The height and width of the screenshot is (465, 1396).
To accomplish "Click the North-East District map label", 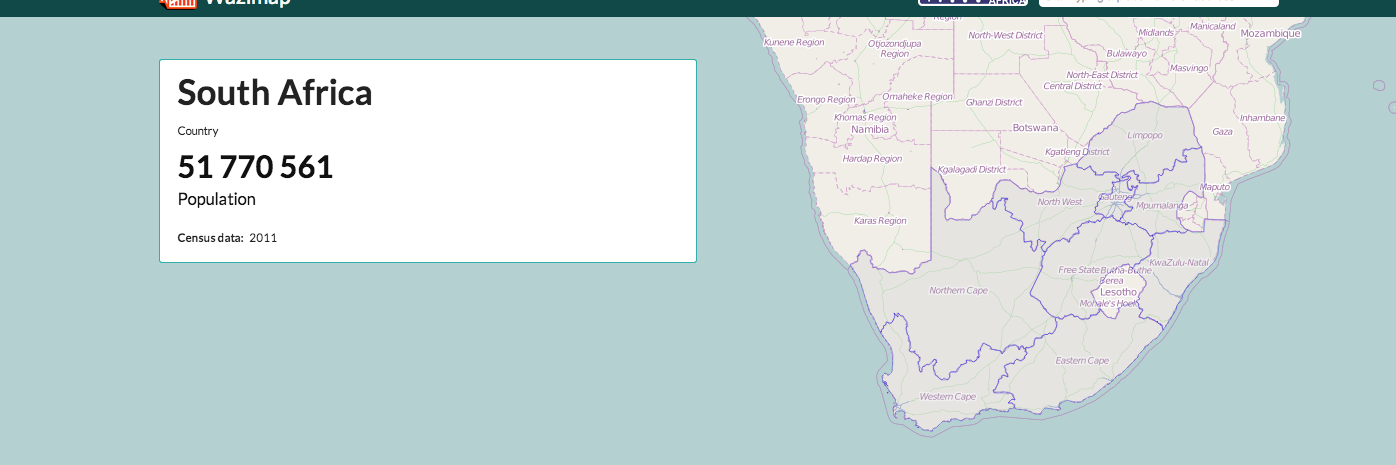I will tap(1102, 74).
